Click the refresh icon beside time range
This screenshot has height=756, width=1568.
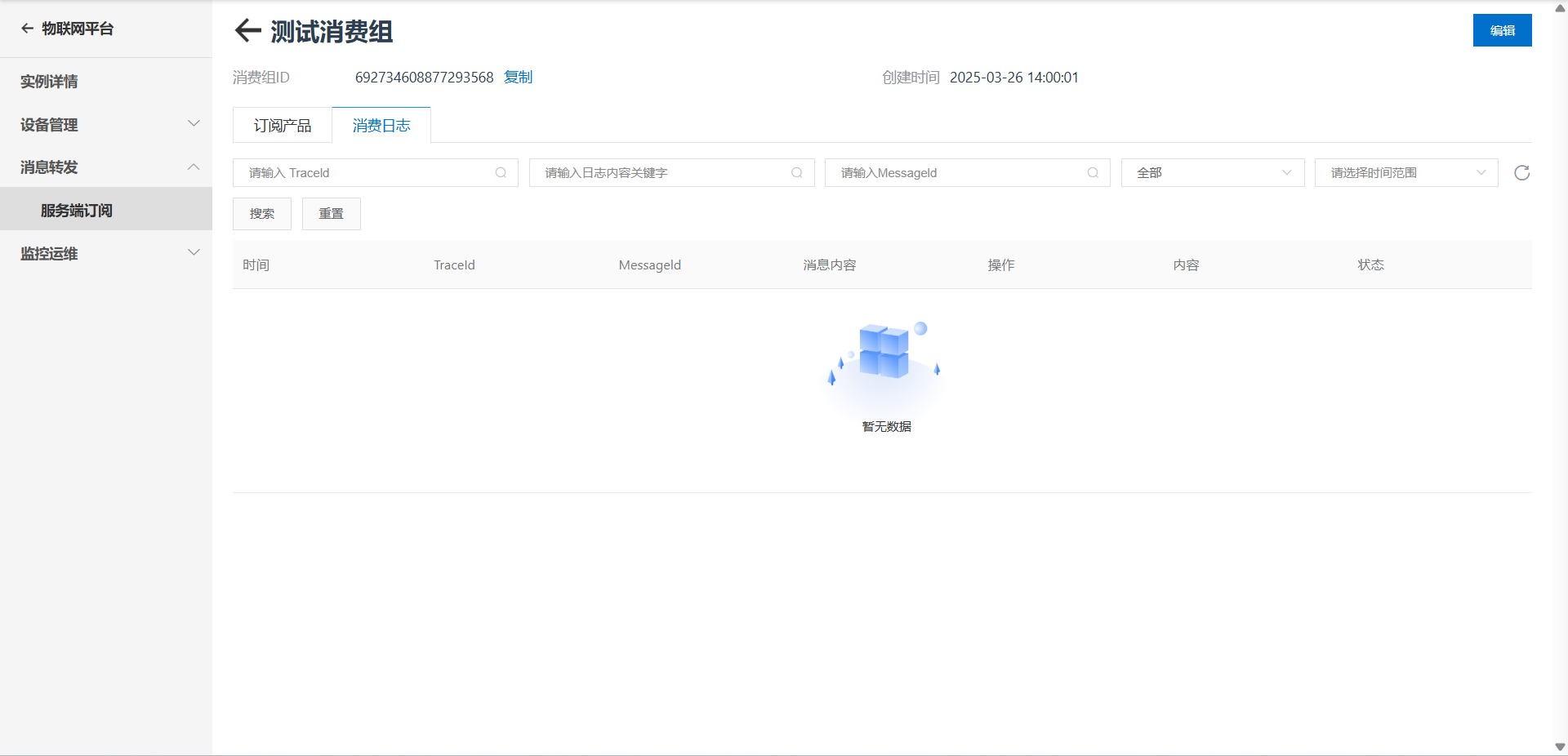coord(1521,173)
